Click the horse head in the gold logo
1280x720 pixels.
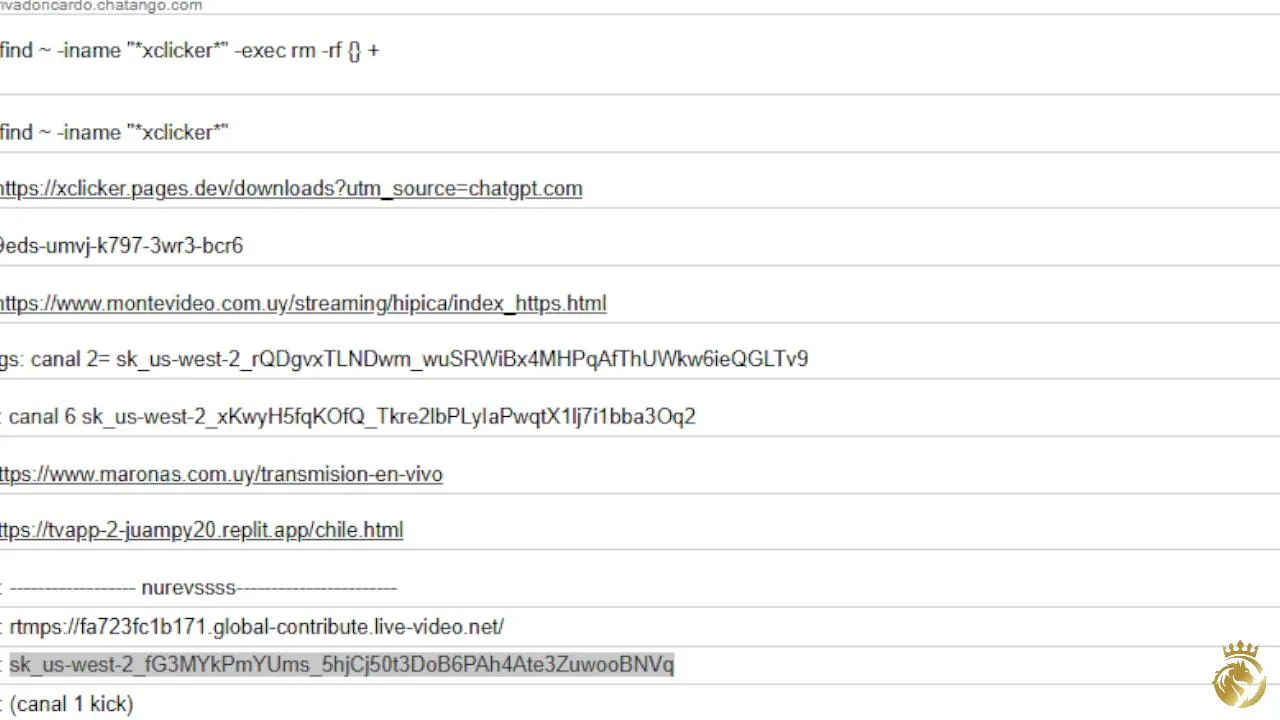(x=1239, y=685)
